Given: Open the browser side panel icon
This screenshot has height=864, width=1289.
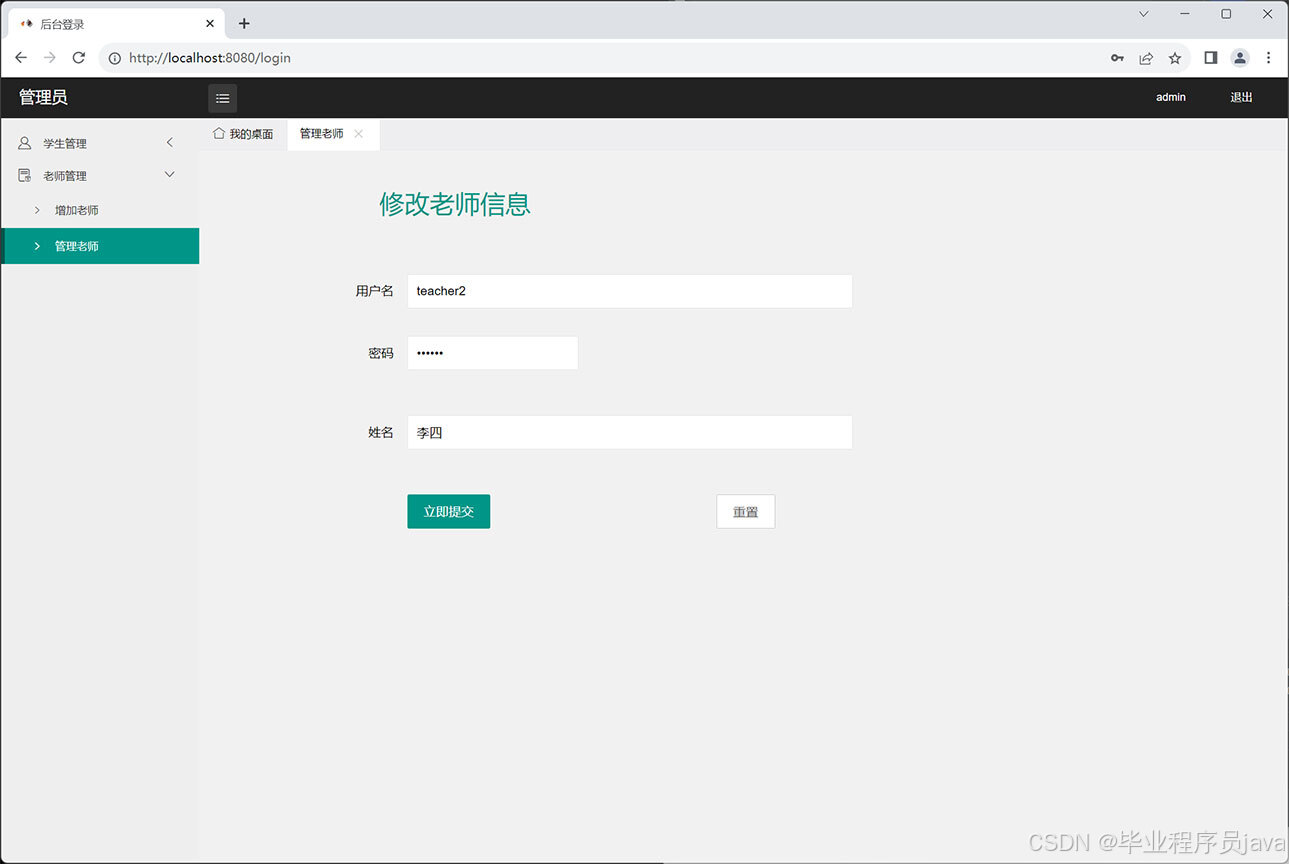Looking at the screenshot, I should click(1210, 58).
